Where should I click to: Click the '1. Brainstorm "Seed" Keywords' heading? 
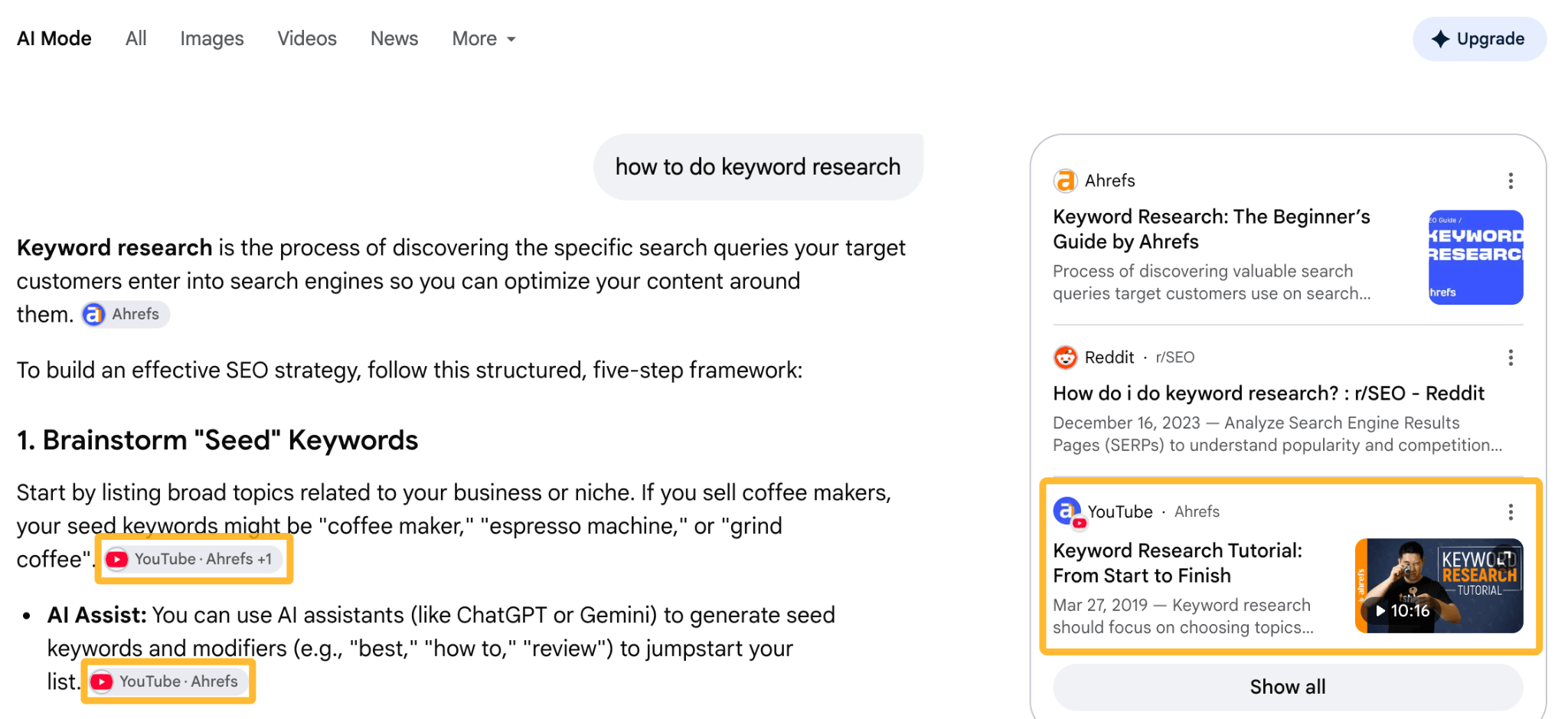tap(217, 440)
